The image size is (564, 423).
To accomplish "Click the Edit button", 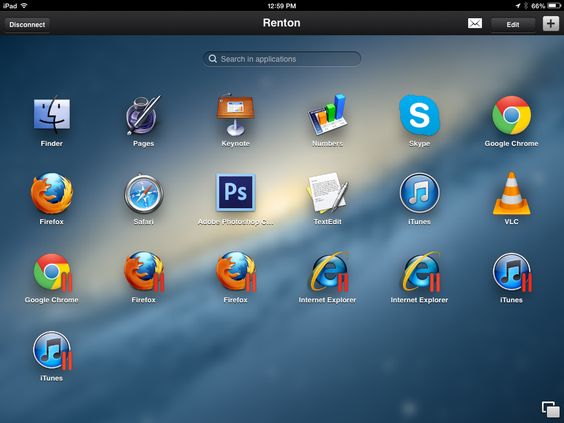I will 513,24.
